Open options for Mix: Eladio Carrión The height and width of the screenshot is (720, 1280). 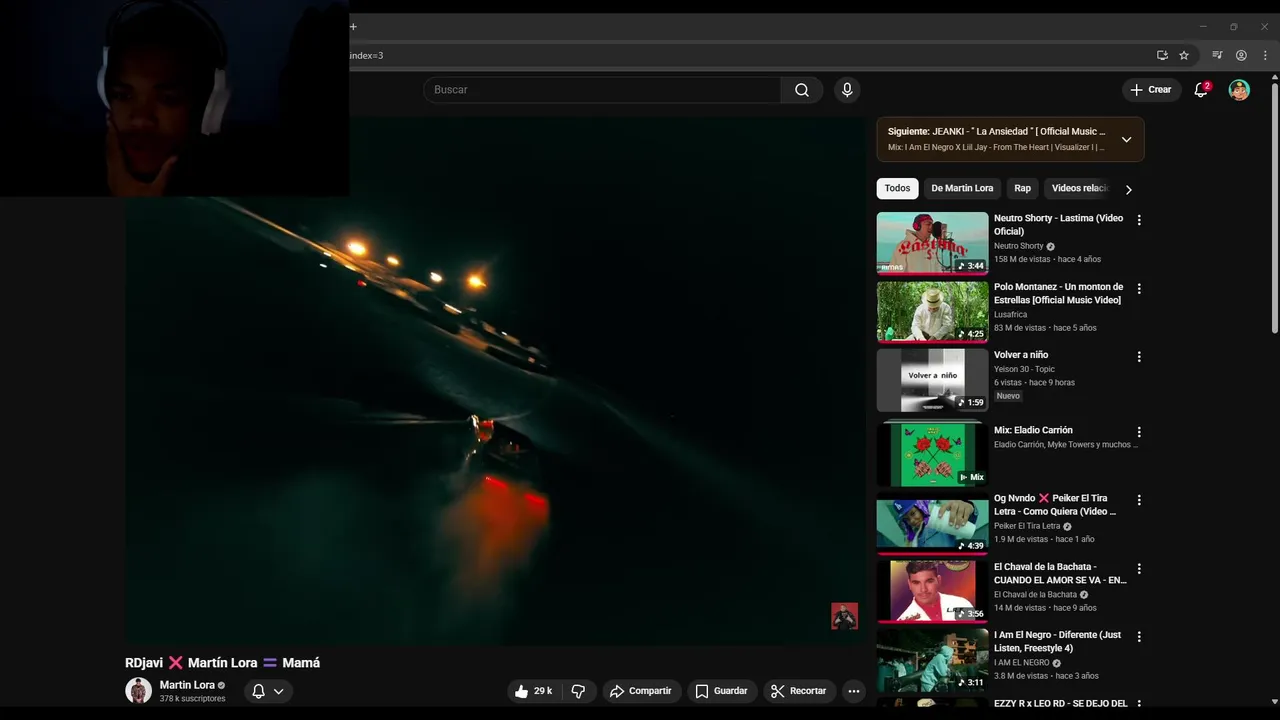pyautogui.click(x=1138, y=432)
